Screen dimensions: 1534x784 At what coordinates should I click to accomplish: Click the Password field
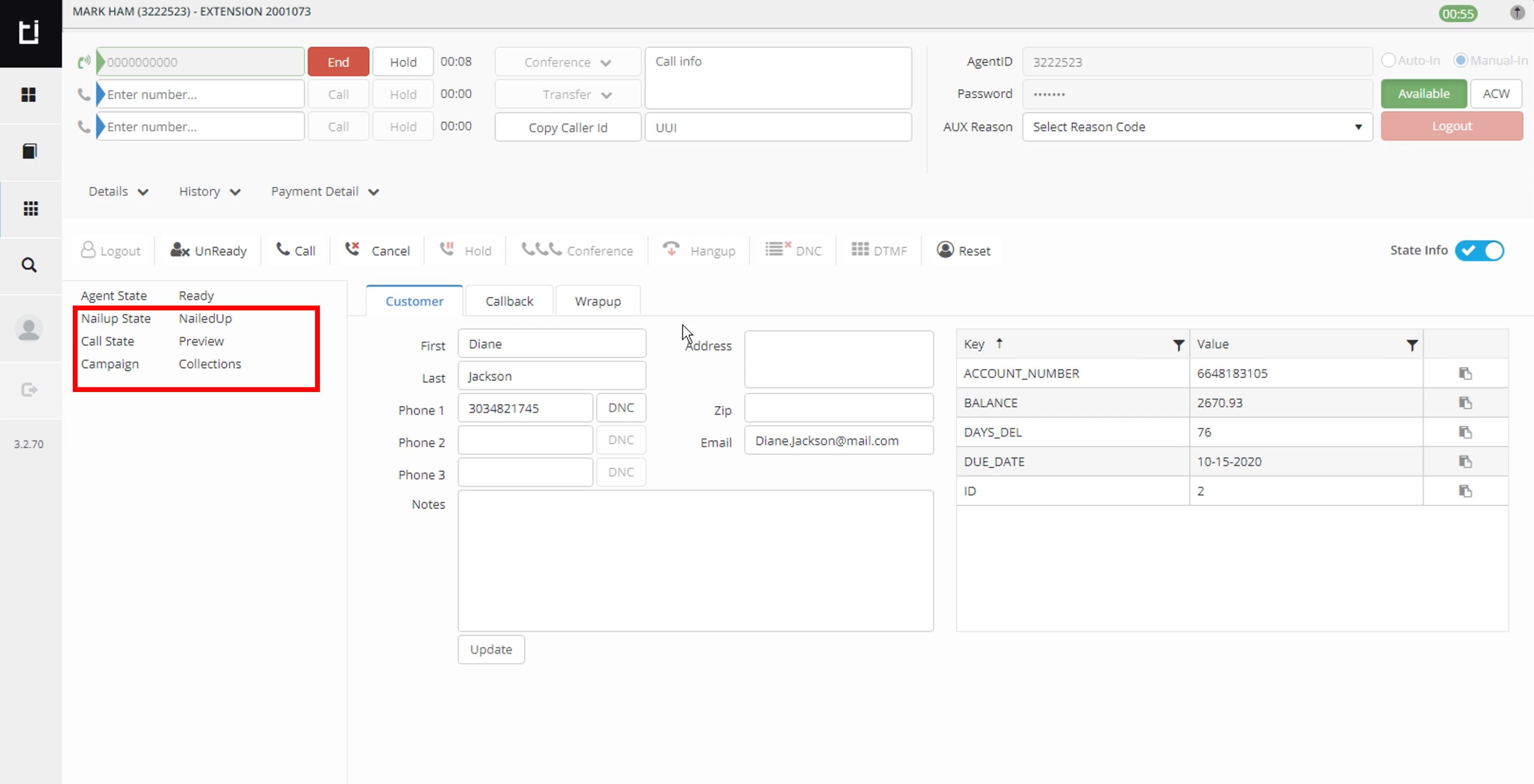click(x=1197, y=94)
